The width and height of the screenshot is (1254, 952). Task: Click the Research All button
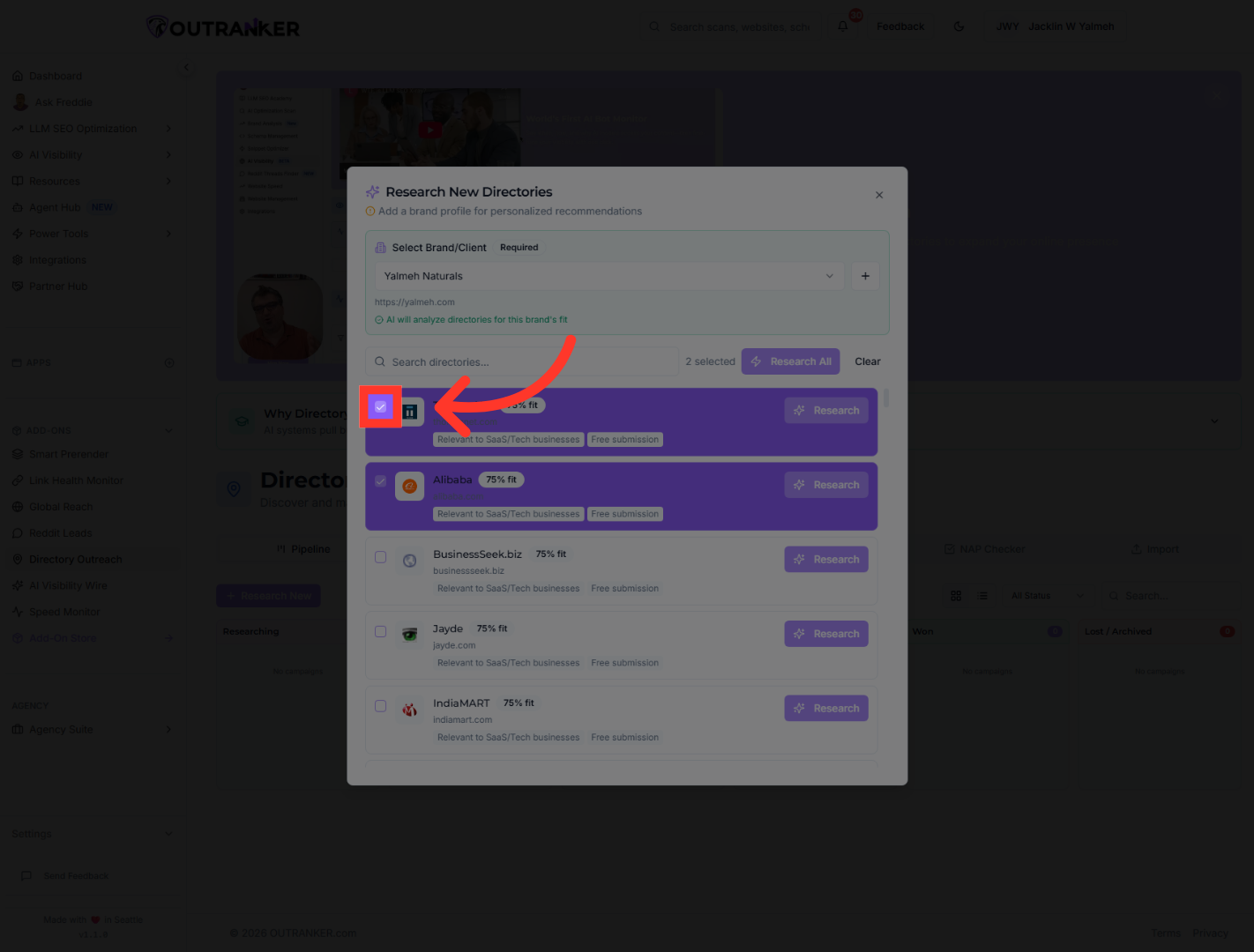pos(790,361)
